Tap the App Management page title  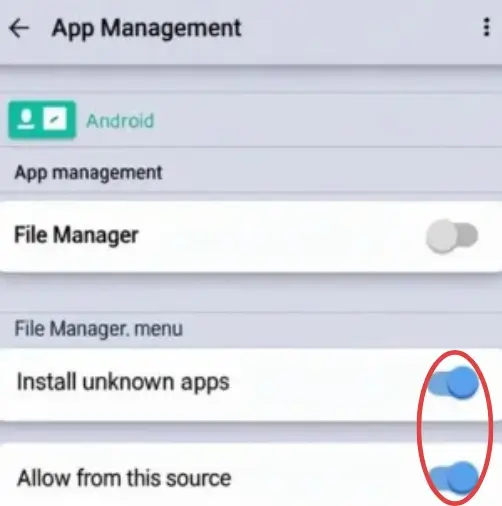[146, 29]
